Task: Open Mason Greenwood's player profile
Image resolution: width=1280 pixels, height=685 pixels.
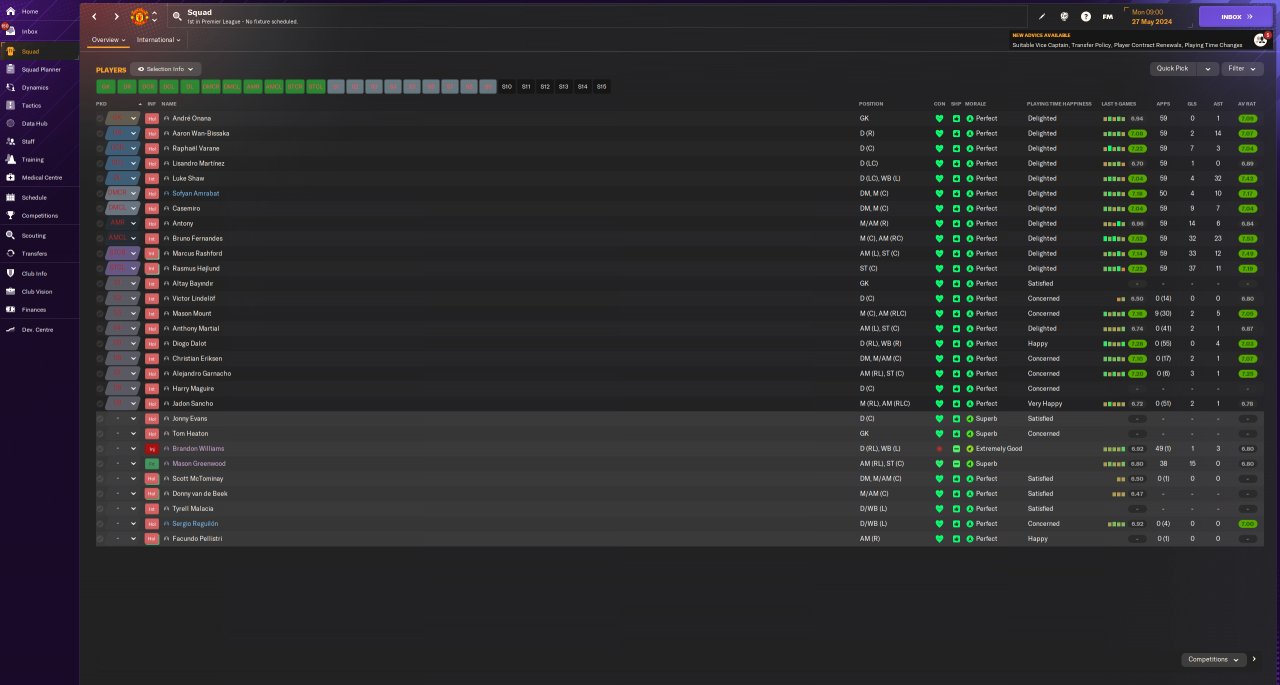Action: 199,463
